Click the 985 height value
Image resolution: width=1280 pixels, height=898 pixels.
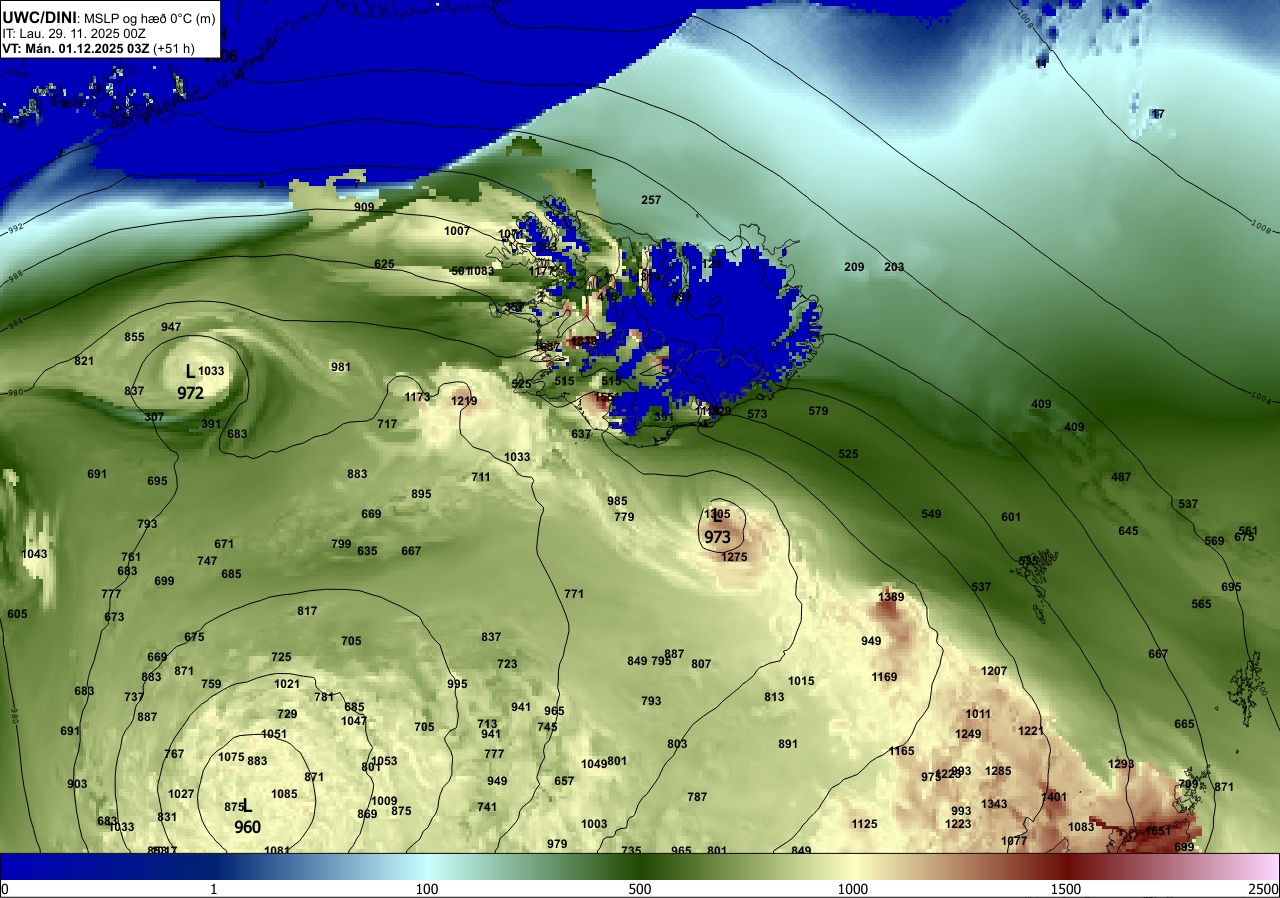(x=617, y=501)
